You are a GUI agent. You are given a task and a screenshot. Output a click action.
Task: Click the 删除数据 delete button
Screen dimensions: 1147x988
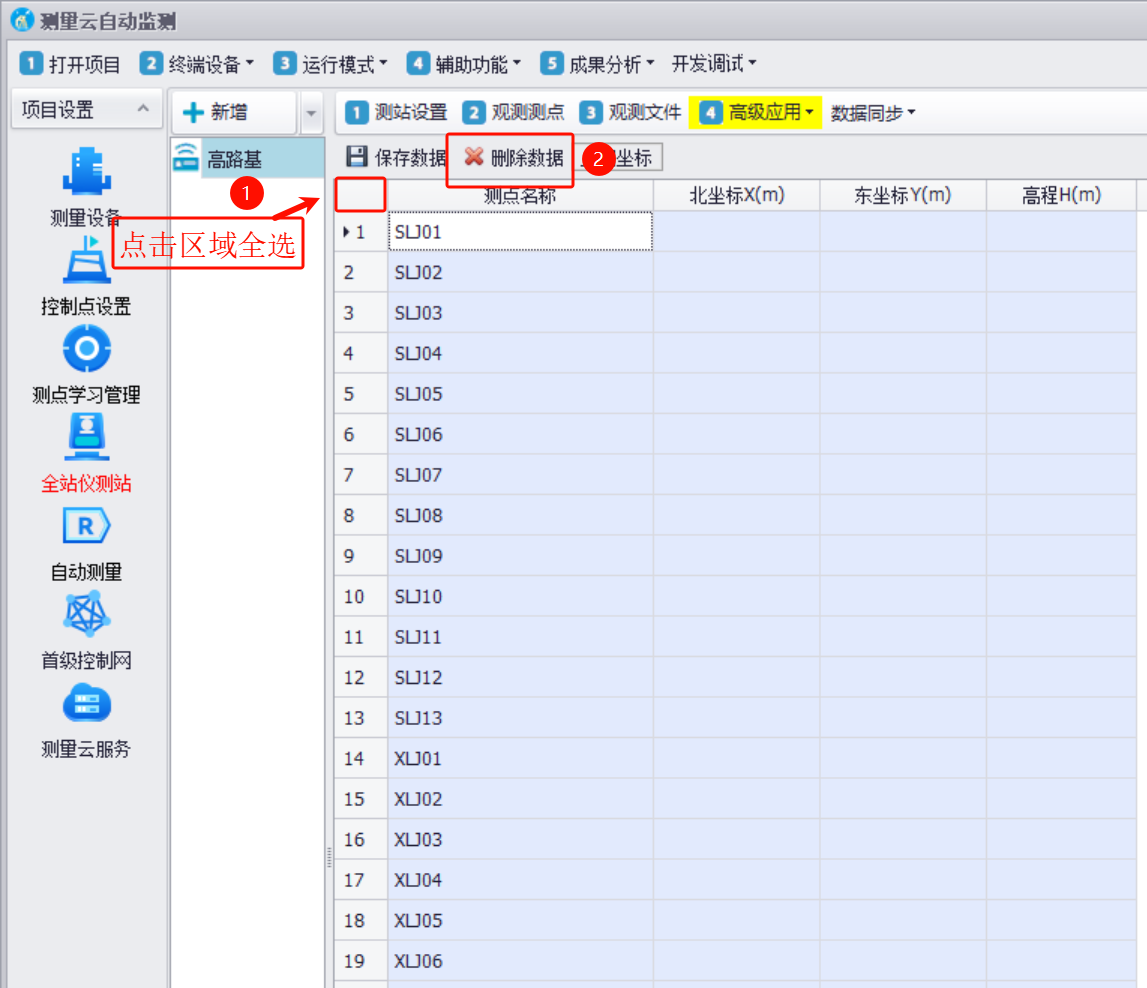click(514, 158)
